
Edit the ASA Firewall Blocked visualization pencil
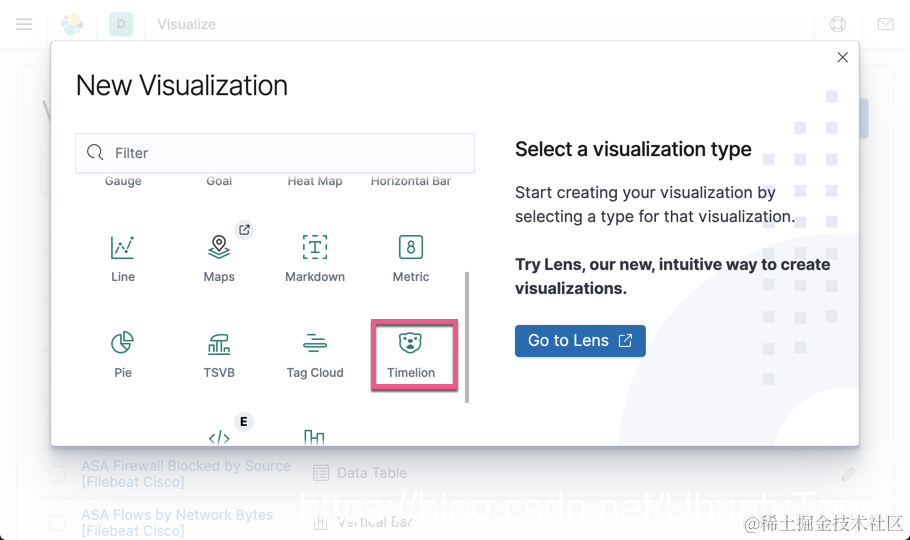point(848,474)
